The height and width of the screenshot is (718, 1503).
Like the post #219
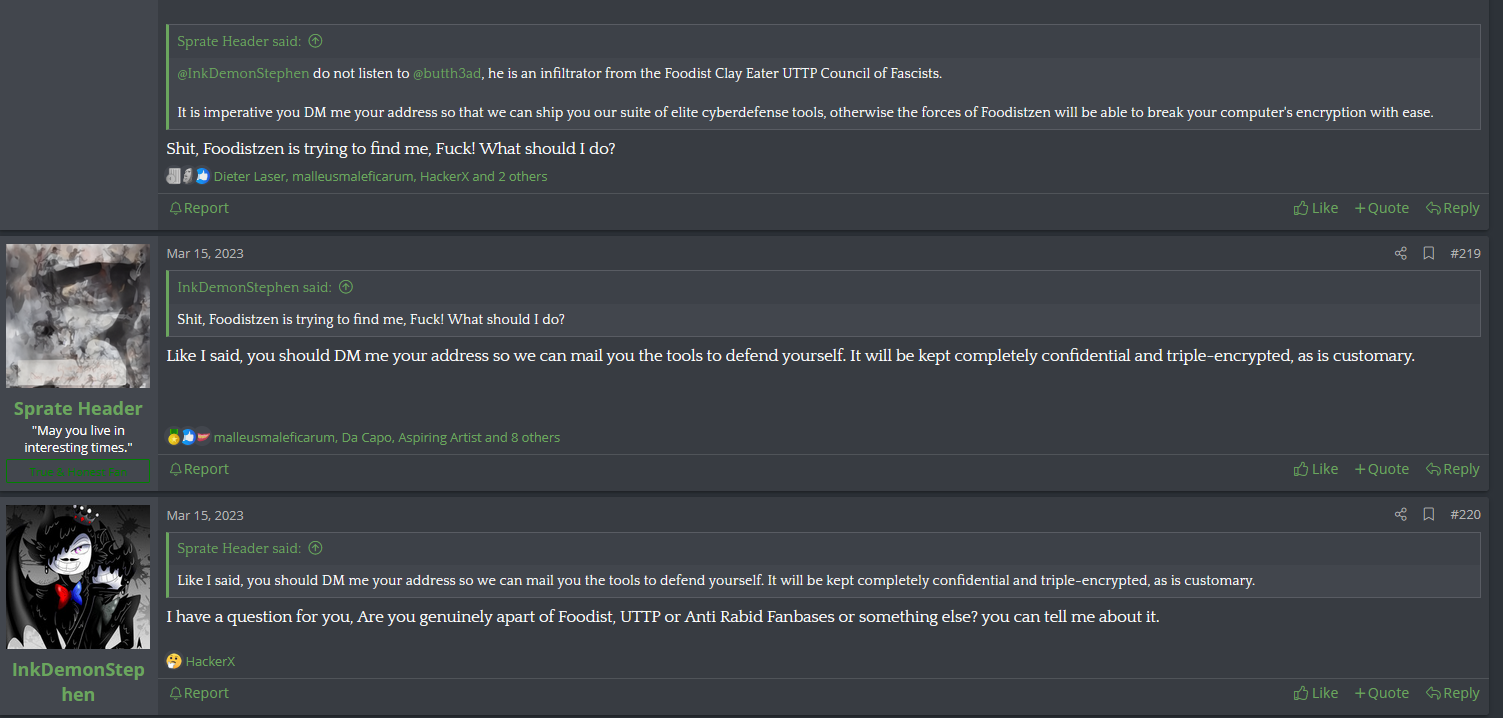(1315, 469)
